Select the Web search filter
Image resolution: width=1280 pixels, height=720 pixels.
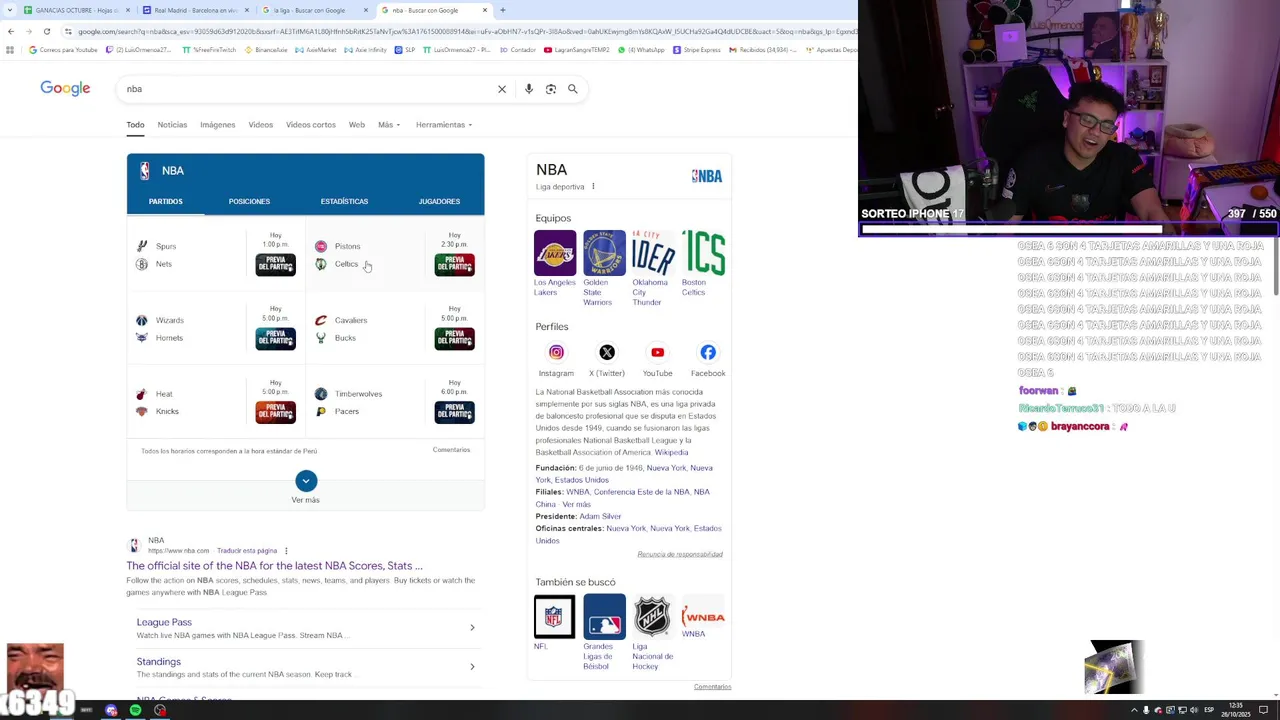pyautogui.click(x=356, y=125)
